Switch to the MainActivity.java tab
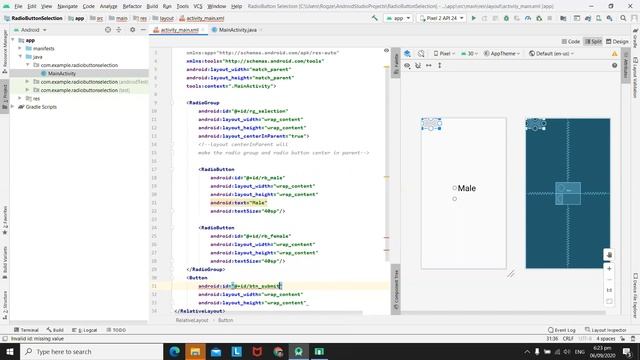This screenshot has width=640, height=360. pyautogui.click(x=237, y=30)
